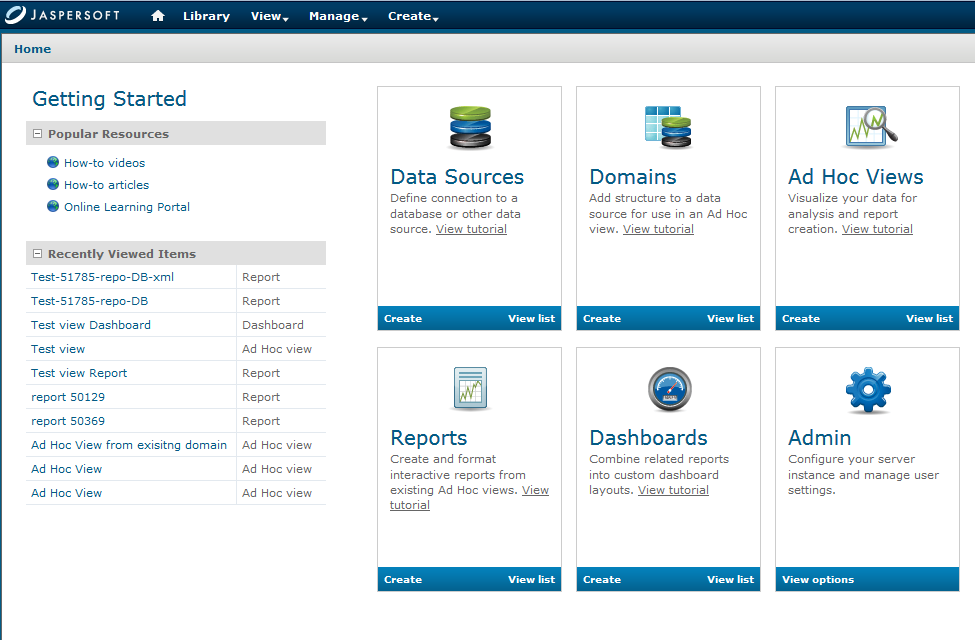This screenshot has width=975, height=640.
Task: Go to the Home house icon
Action: (158, 16)
